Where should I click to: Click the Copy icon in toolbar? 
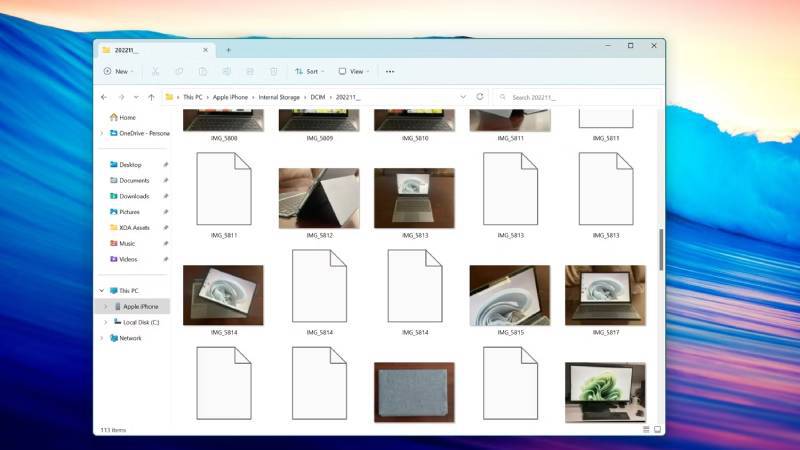[179, 72]
